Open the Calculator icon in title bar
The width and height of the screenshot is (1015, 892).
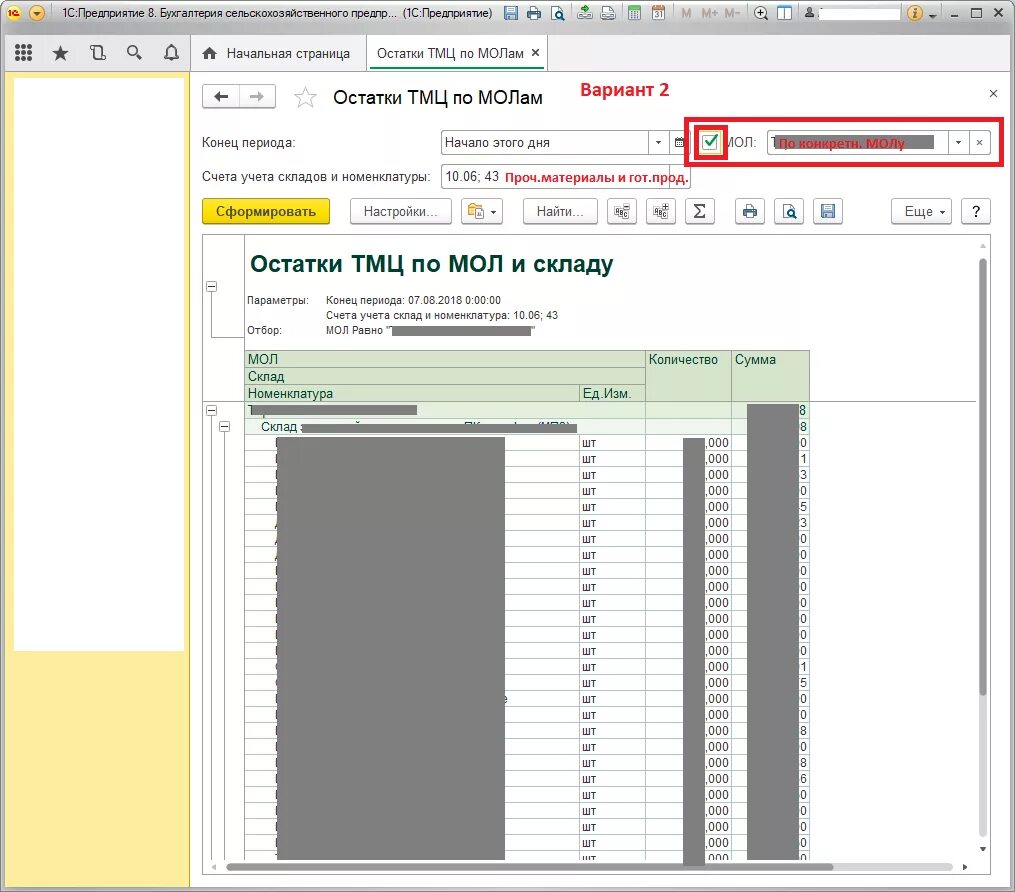pos(634,13)
